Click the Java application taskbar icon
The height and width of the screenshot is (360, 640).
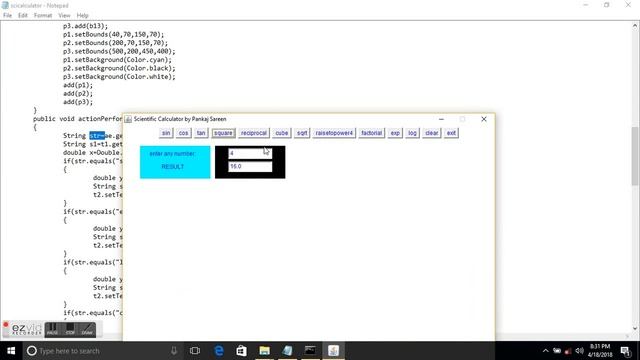coord(333,351)
